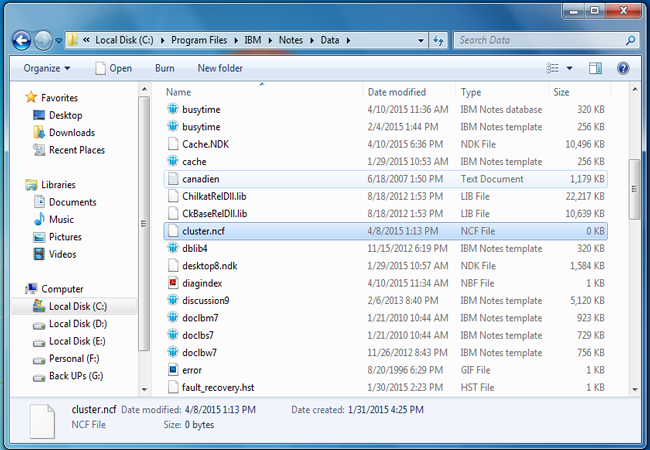Click the New folder button
This screenshot has width=650, height=450.
pyautogui.click(x=220, y=68)
